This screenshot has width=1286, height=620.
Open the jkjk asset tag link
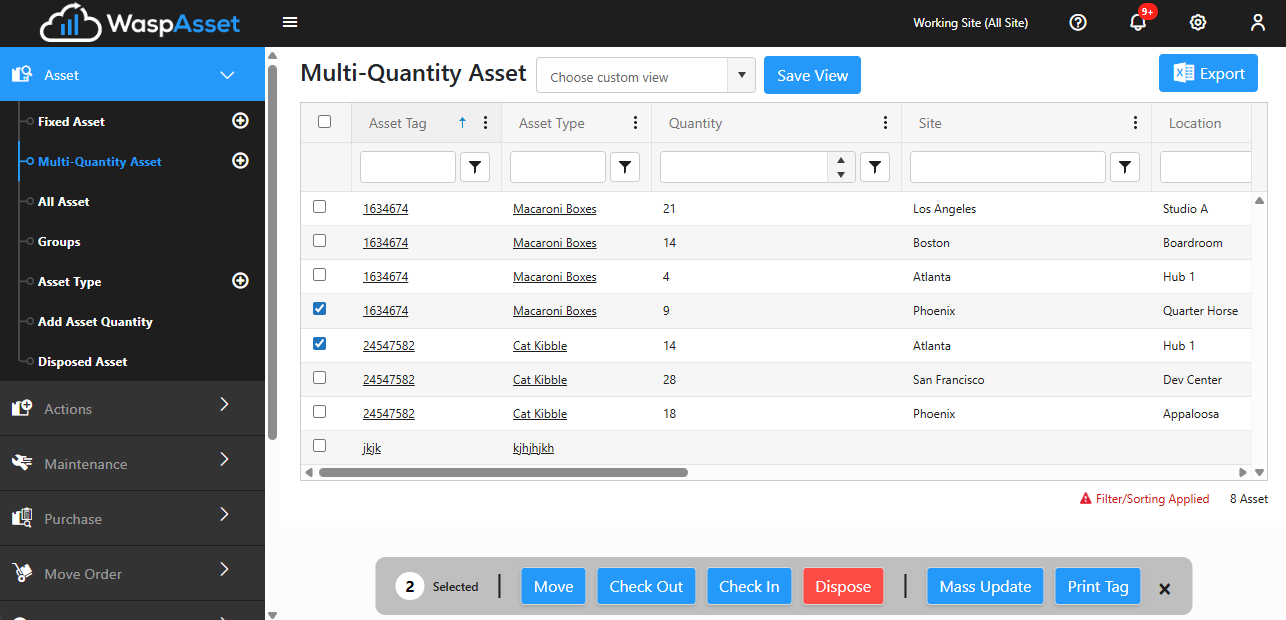click(x=371, y=448)
